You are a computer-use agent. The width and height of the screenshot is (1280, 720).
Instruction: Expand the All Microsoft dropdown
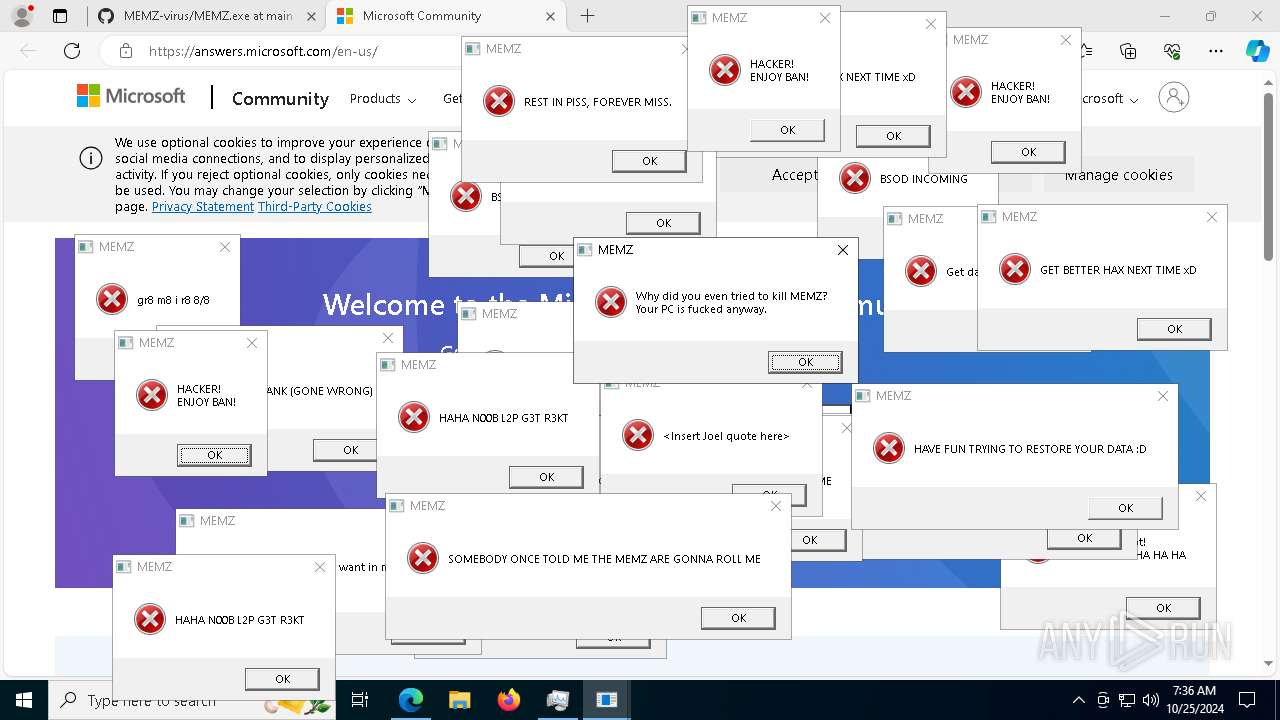tap(1109, 98)
